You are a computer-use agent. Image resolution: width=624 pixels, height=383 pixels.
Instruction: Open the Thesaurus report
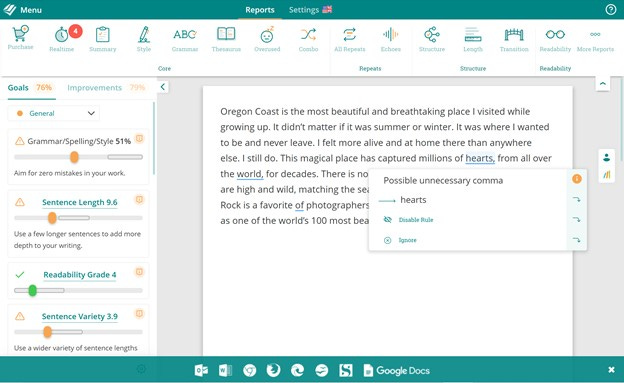click(226, 39)
